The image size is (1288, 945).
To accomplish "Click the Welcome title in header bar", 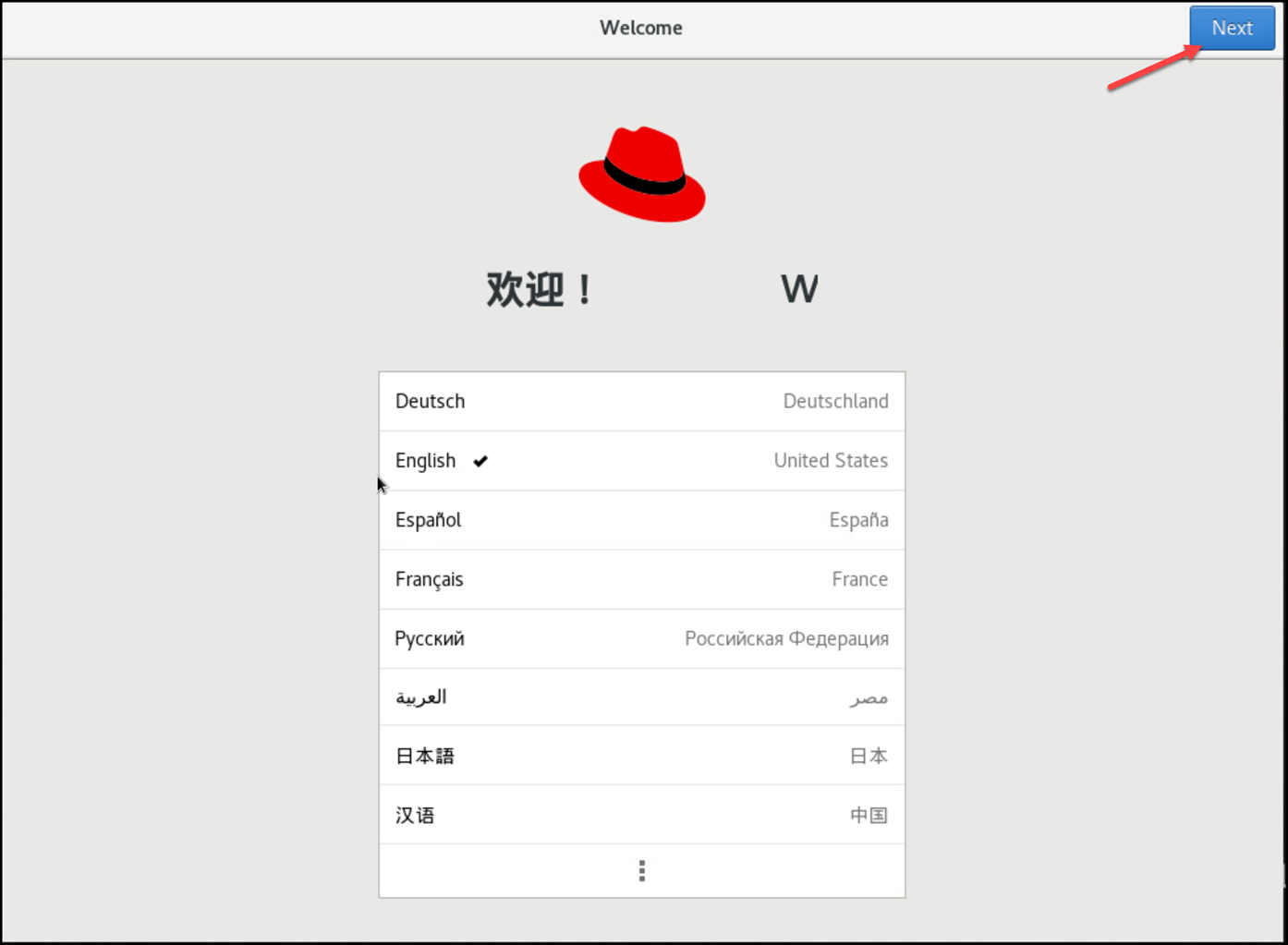I will click(x=641, y=28).
